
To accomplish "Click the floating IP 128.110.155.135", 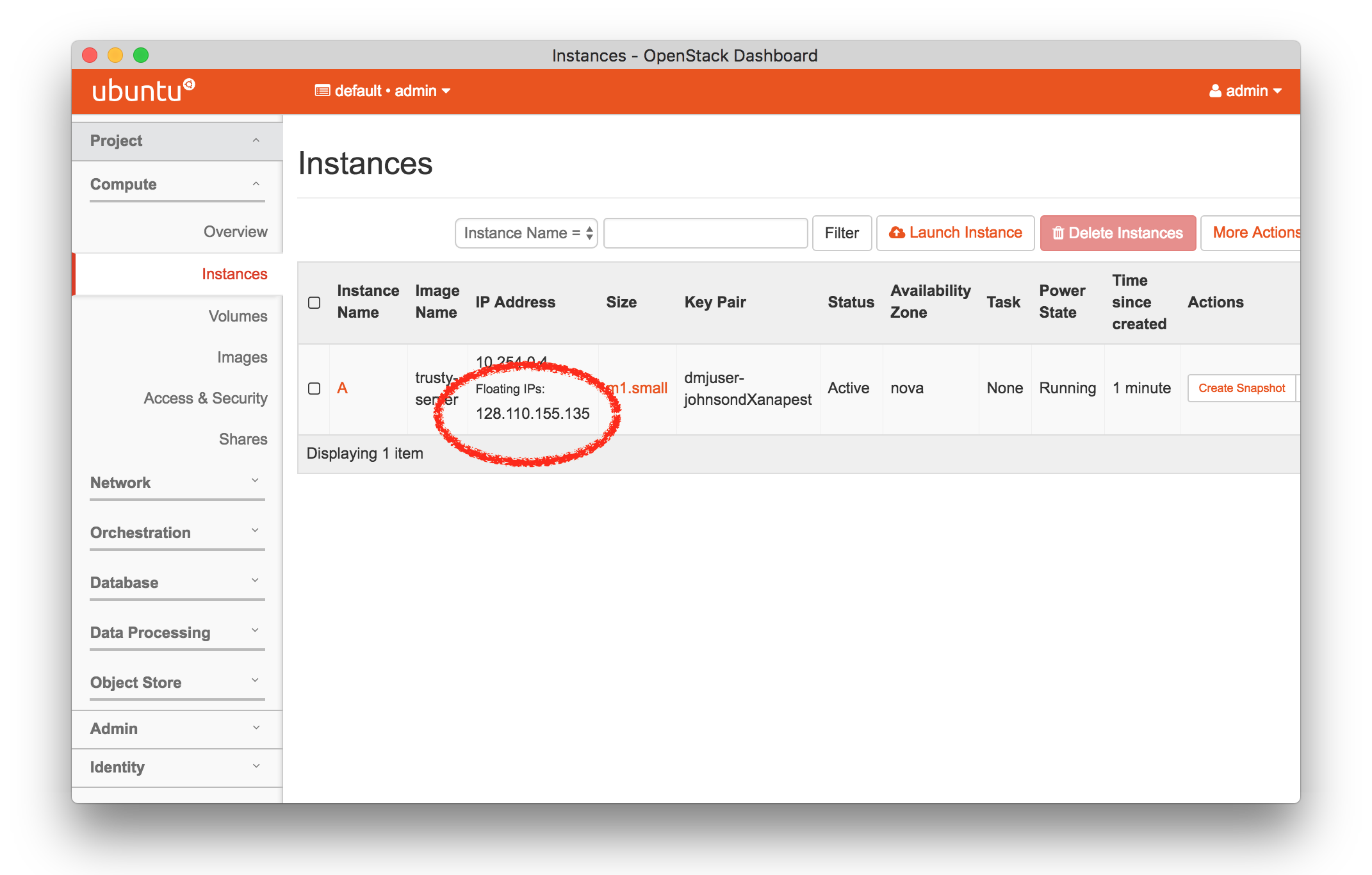I will click(x=532, y=414).
